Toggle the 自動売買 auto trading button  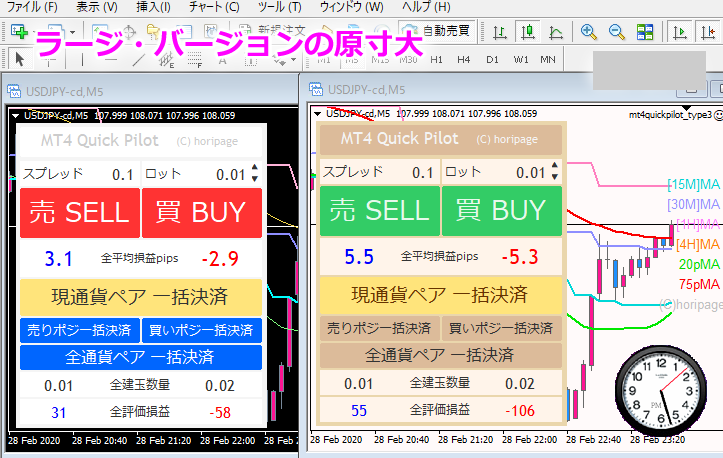tap(436, 31)
